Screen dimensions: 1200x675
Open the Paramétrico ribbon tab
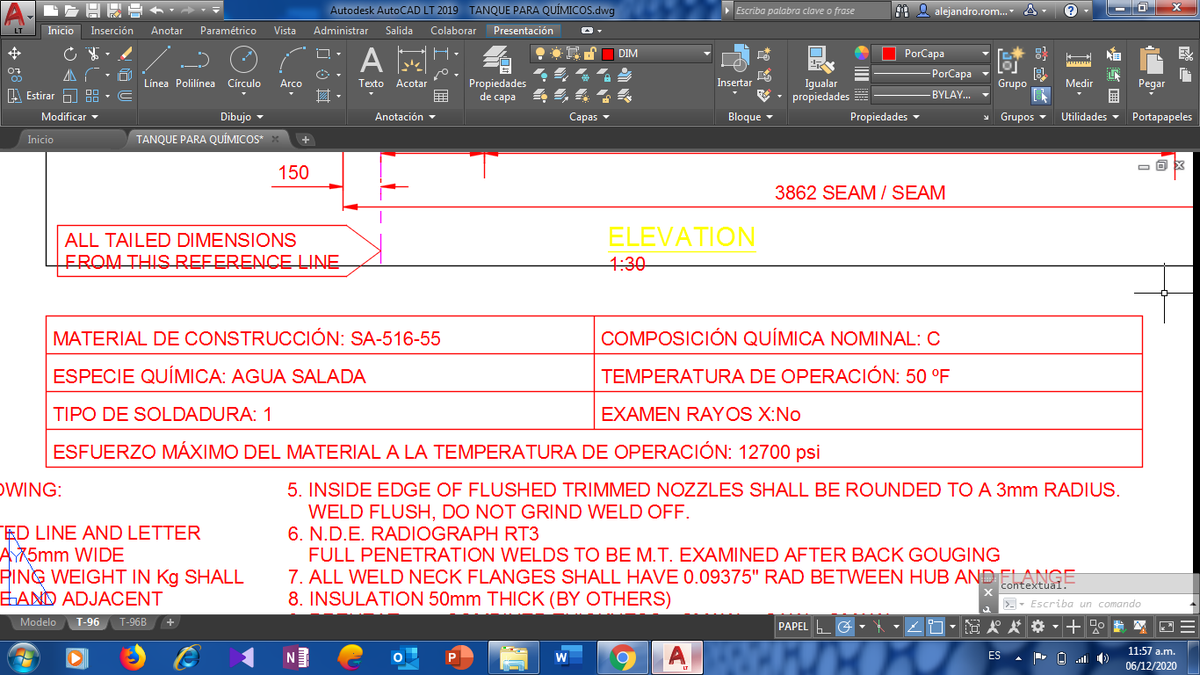pos(228,31)
